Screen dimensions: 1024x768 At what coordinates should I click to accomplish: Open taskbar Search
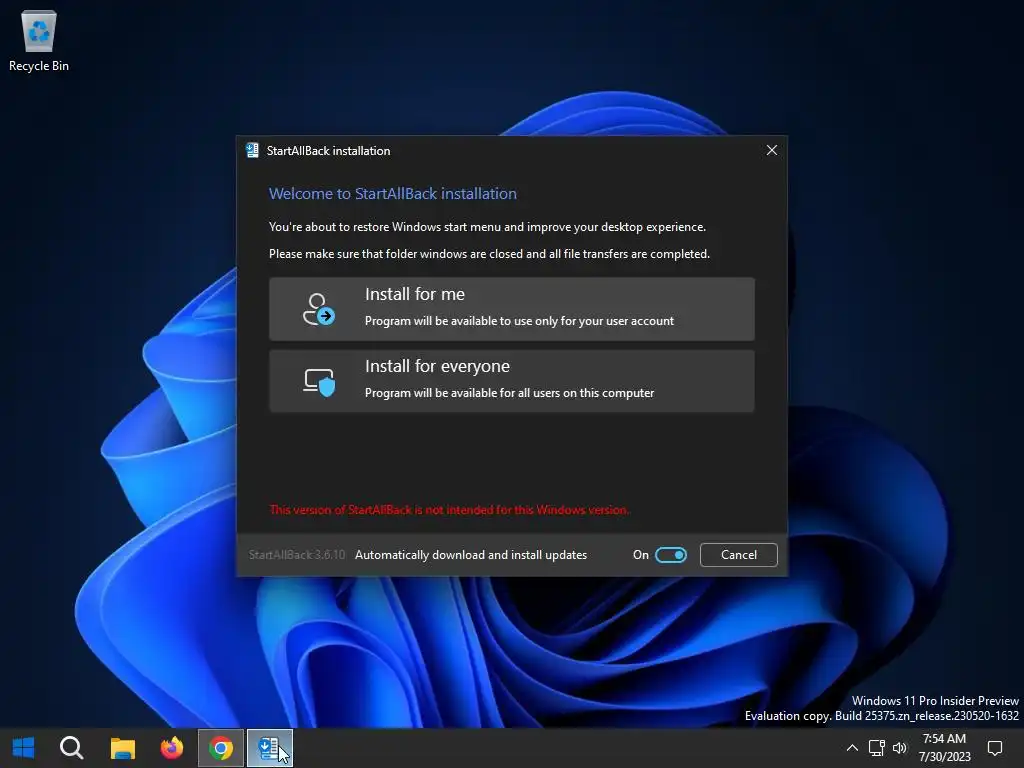pyautogui.click(x=72, y=748)
